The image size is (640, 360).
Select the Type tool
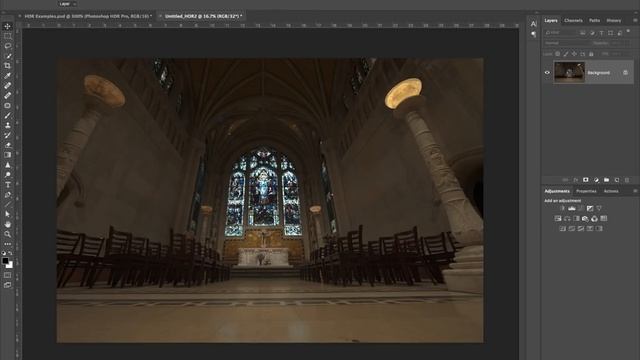click(x=7, y=185)
